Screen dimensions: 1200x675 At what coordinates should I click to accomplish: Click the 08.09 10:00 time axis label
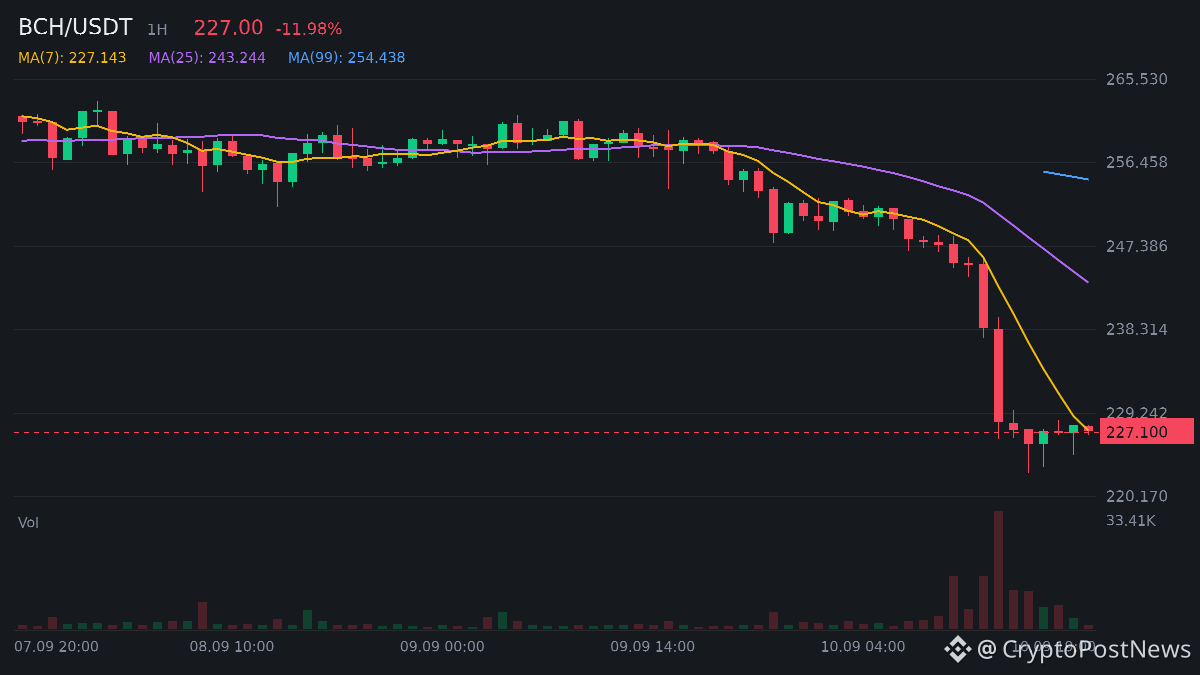coord(232,647)
